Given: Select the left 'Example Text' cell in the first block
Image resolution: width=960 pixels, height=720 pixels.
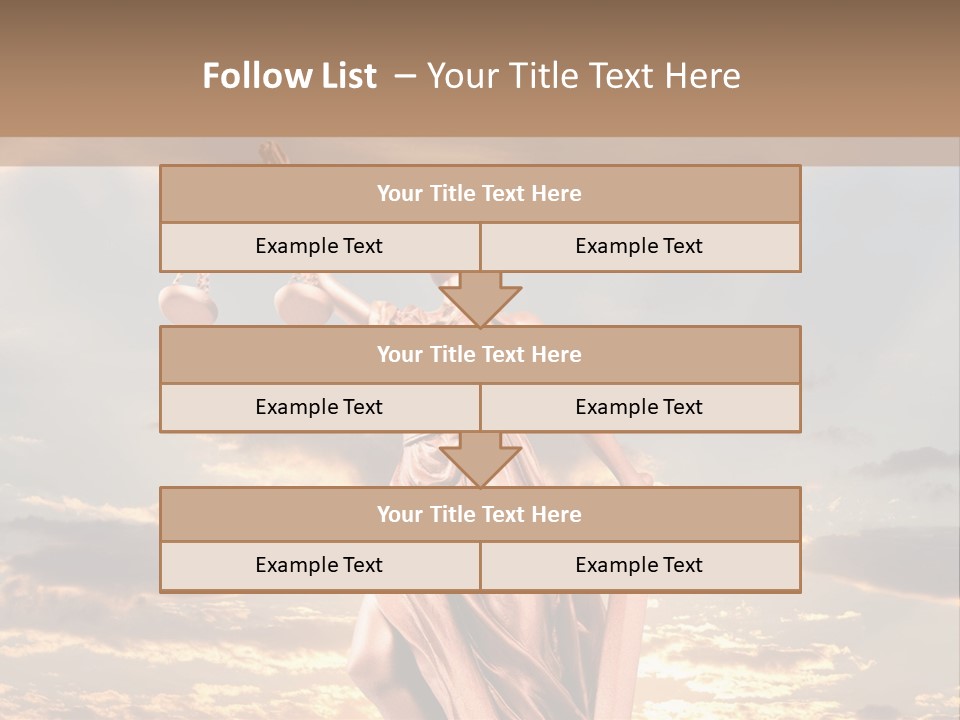Looking at the screenshot, I should 319,247.
